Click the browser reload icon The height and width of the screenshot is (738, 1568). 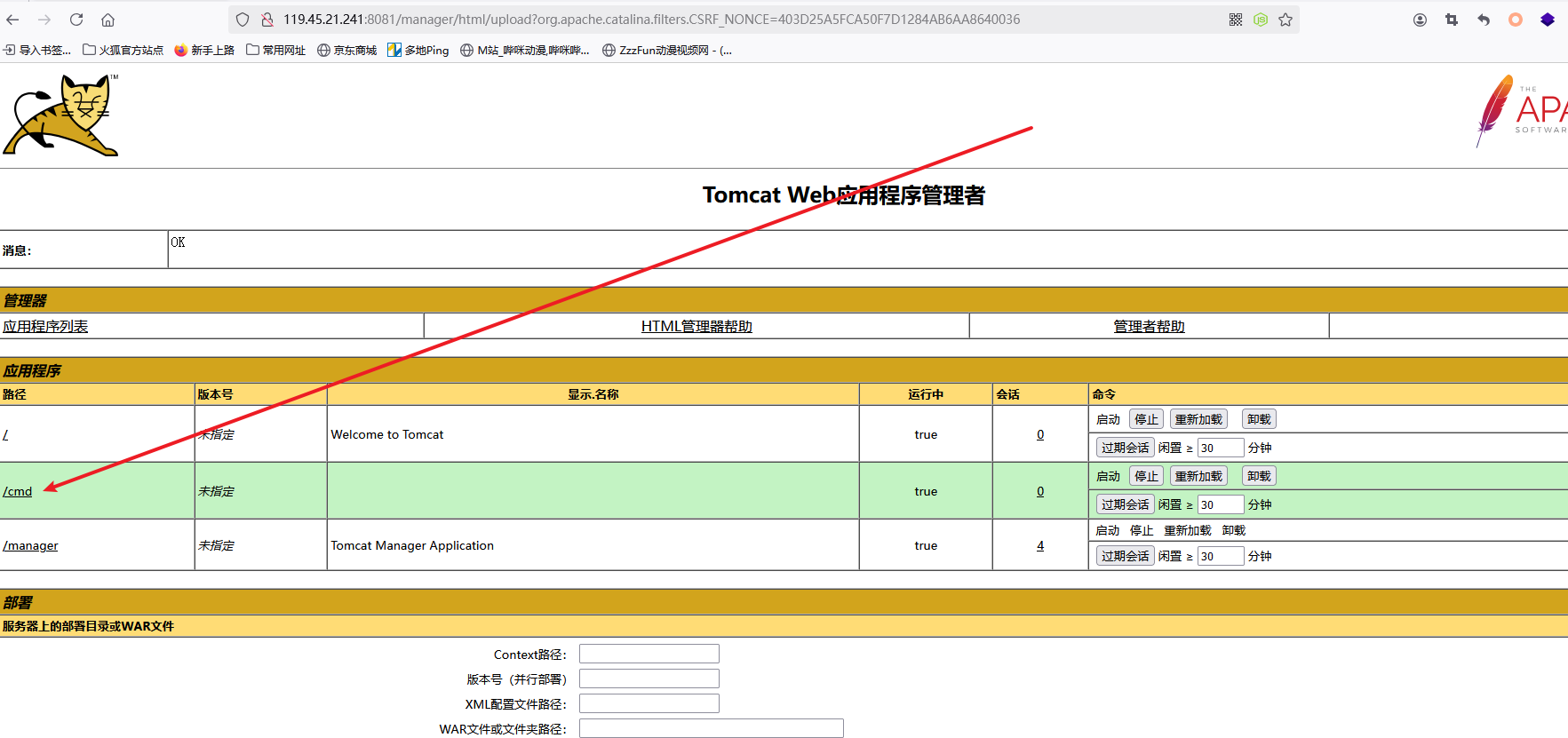pyautogui.click(x=76, y=20)
